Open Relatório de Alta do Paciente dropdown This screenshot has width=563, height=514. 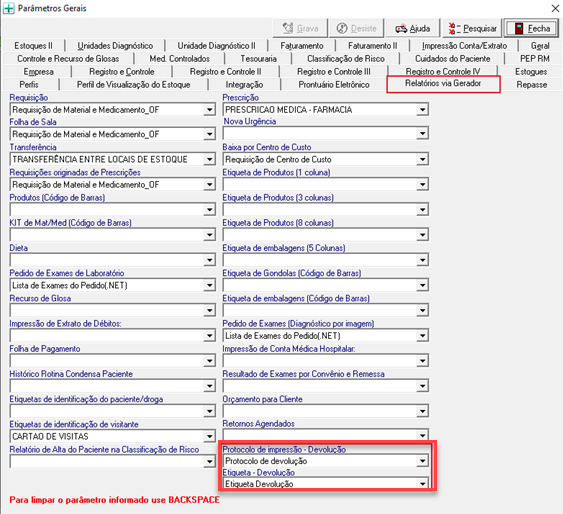[x=209, y=462]
